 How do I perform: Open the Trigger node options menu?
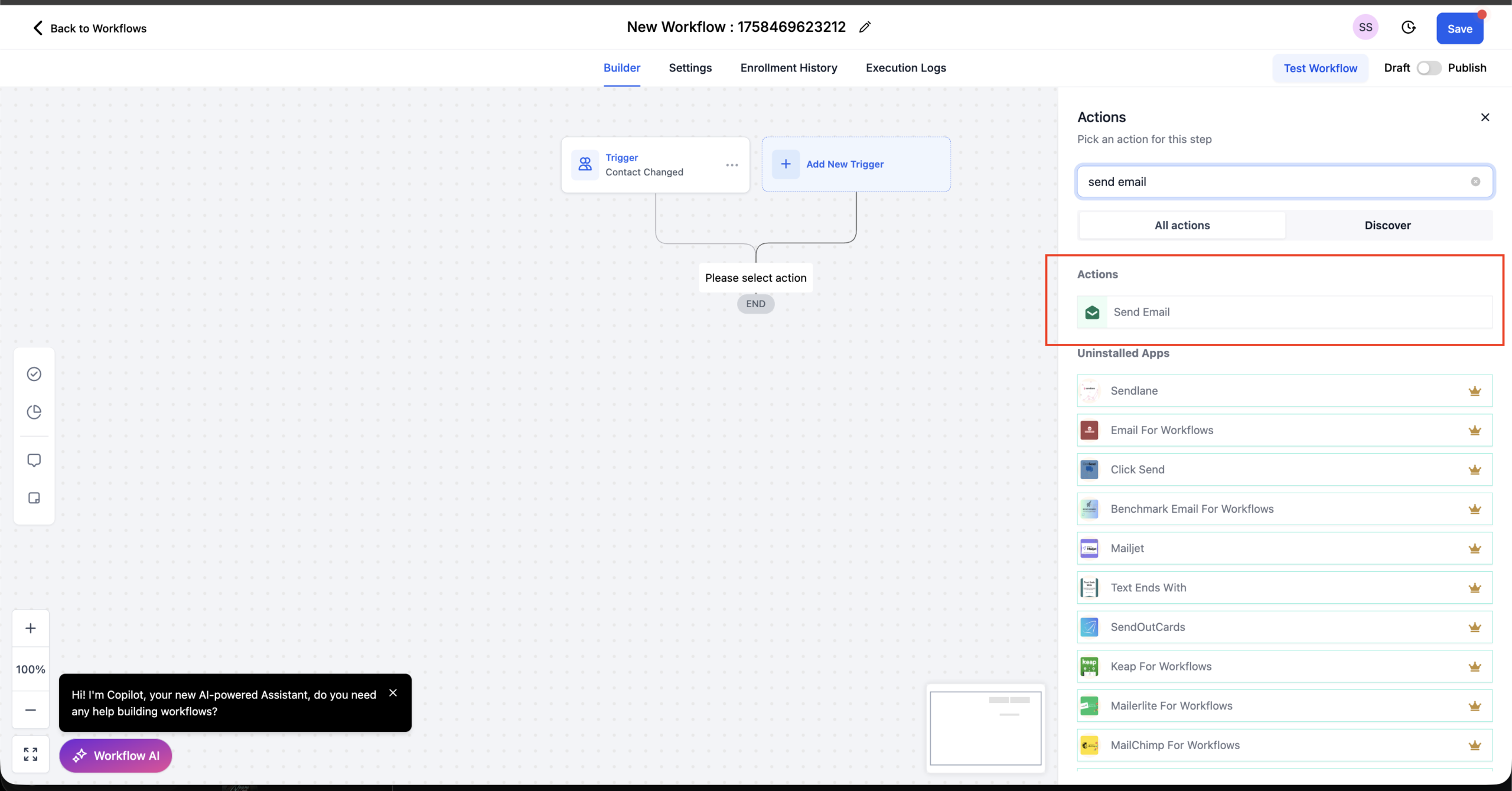(x=732, y=165)
